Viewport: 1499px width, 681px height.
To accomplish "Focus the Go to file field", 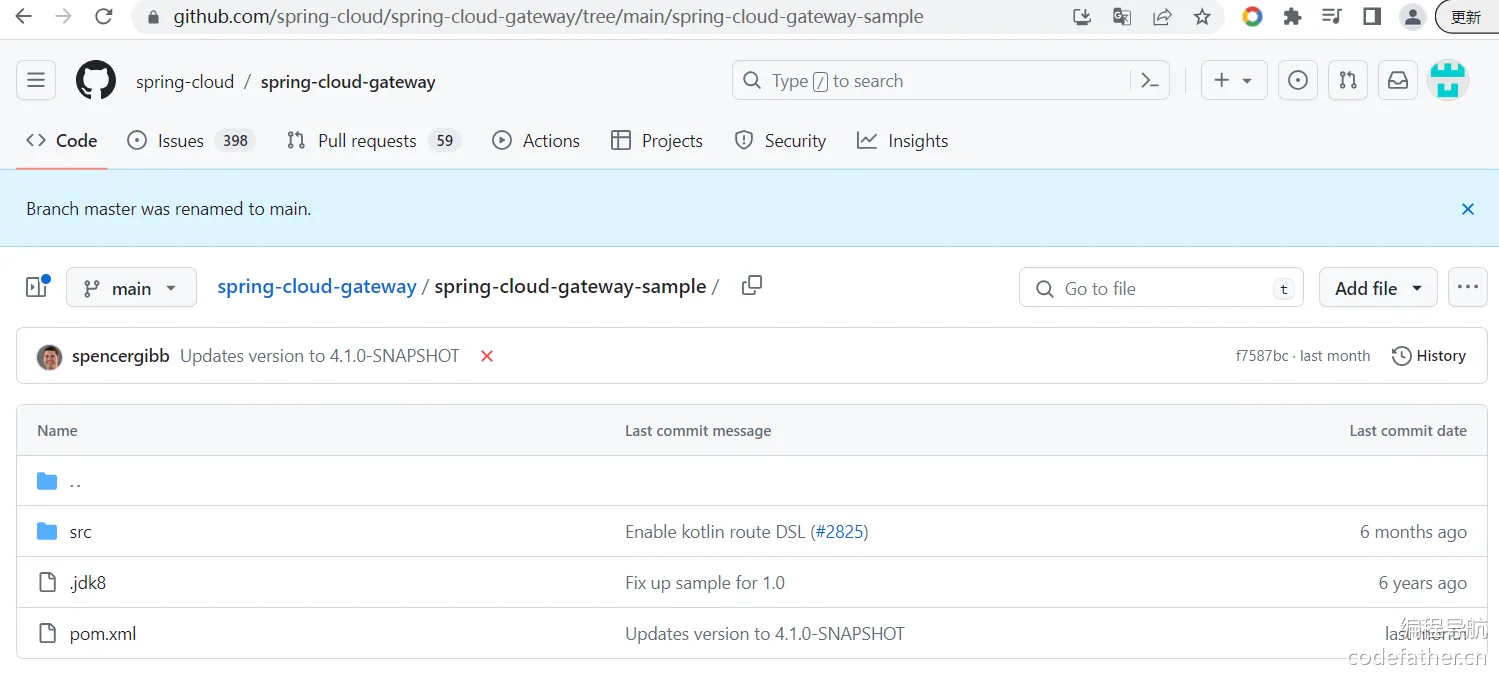I will coord(1161,288).
